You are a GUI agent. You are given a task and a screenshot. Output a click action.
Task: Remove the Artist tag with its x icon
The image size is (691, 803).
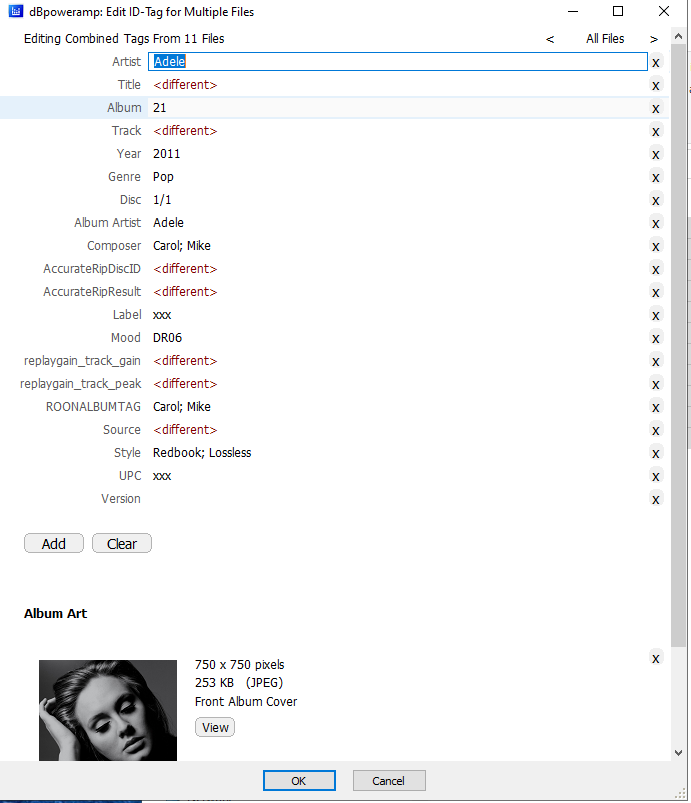point(656,62)
